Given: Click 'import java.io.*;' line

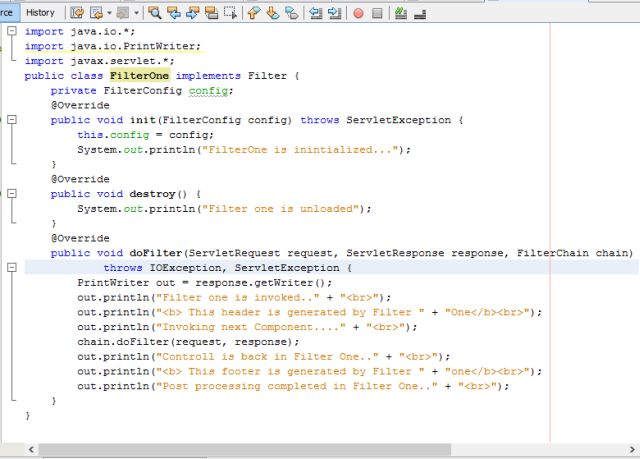Looking at the screenshot, I should (x=80, y=31).
